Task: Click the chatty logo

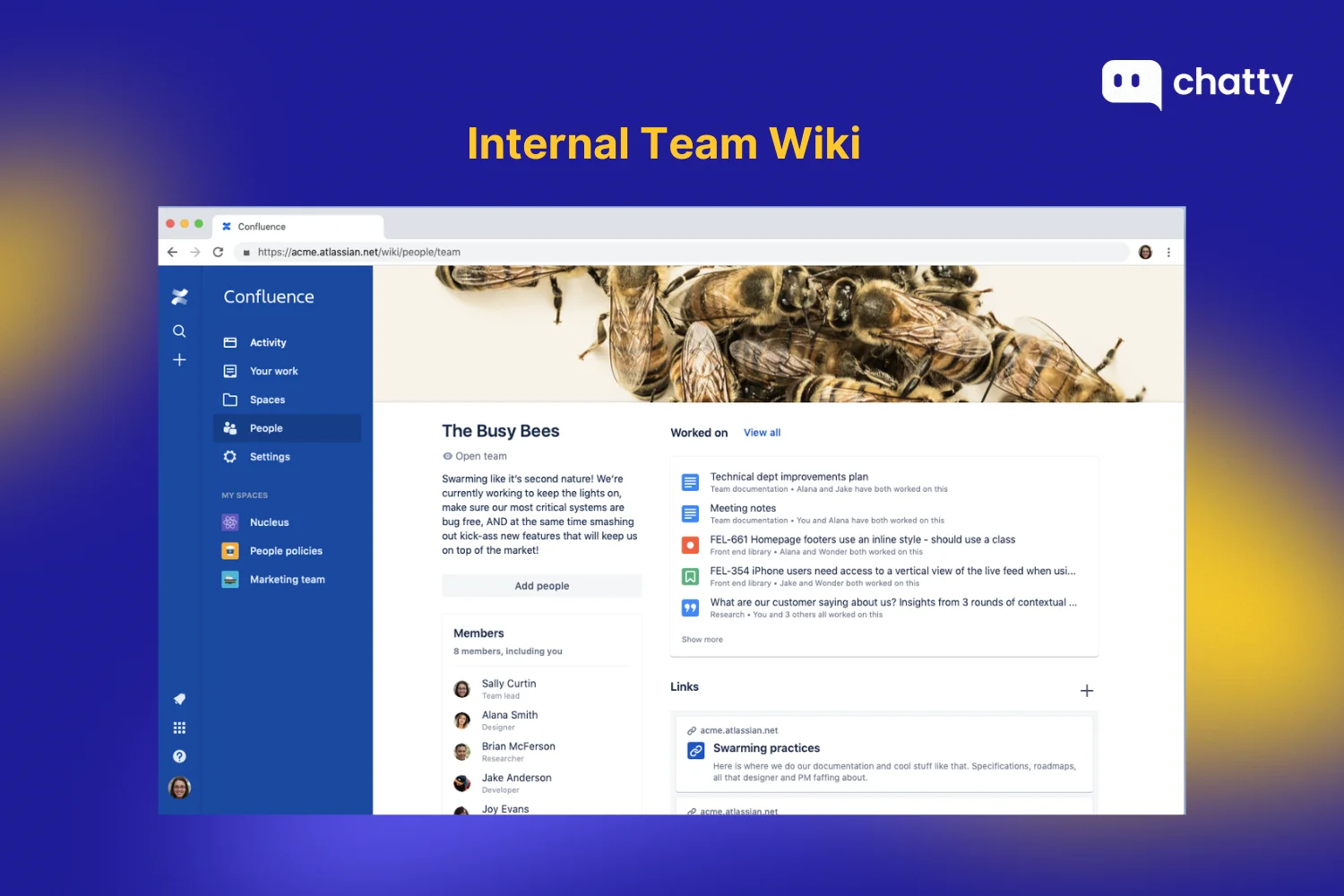Action: point(1197,85)
